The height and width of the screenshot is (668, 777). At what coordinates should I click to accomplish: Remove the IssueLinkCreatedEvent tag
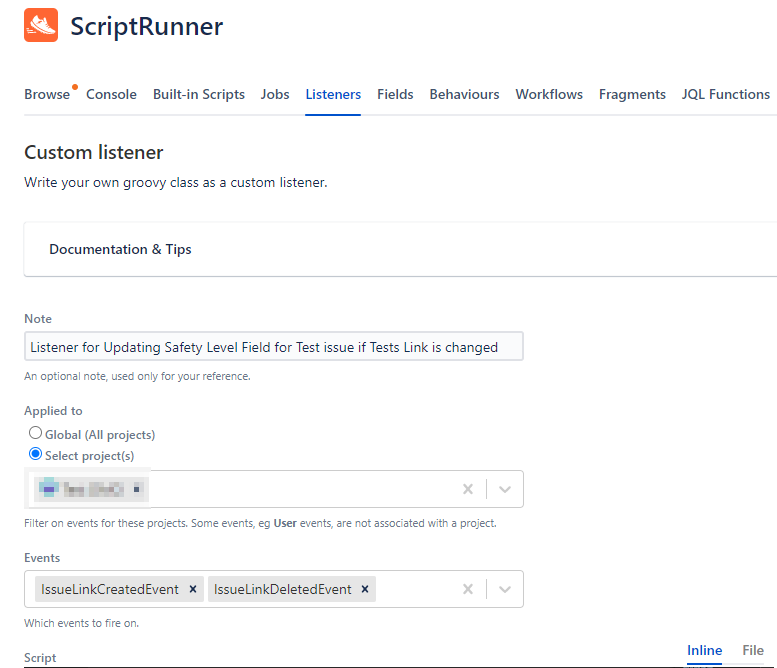coord(193,589)
